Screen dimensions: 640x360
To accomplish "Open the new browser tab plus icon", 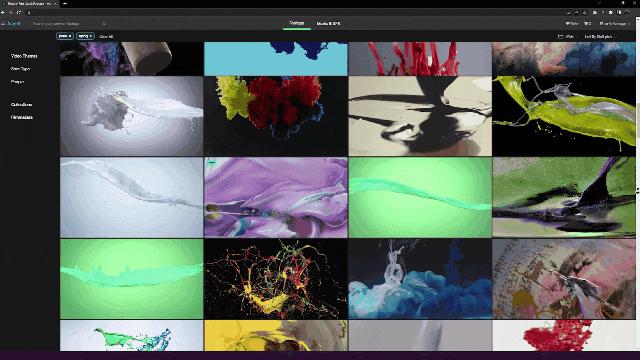I will click(x=65, y=4).
